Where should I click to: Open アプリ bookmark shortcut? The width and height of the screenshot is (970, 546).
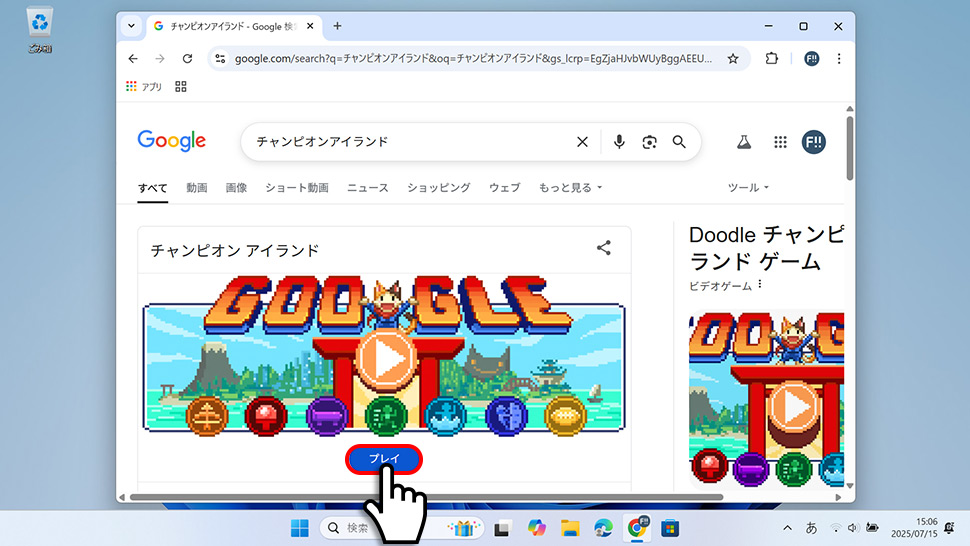click(x=144, y=87)
